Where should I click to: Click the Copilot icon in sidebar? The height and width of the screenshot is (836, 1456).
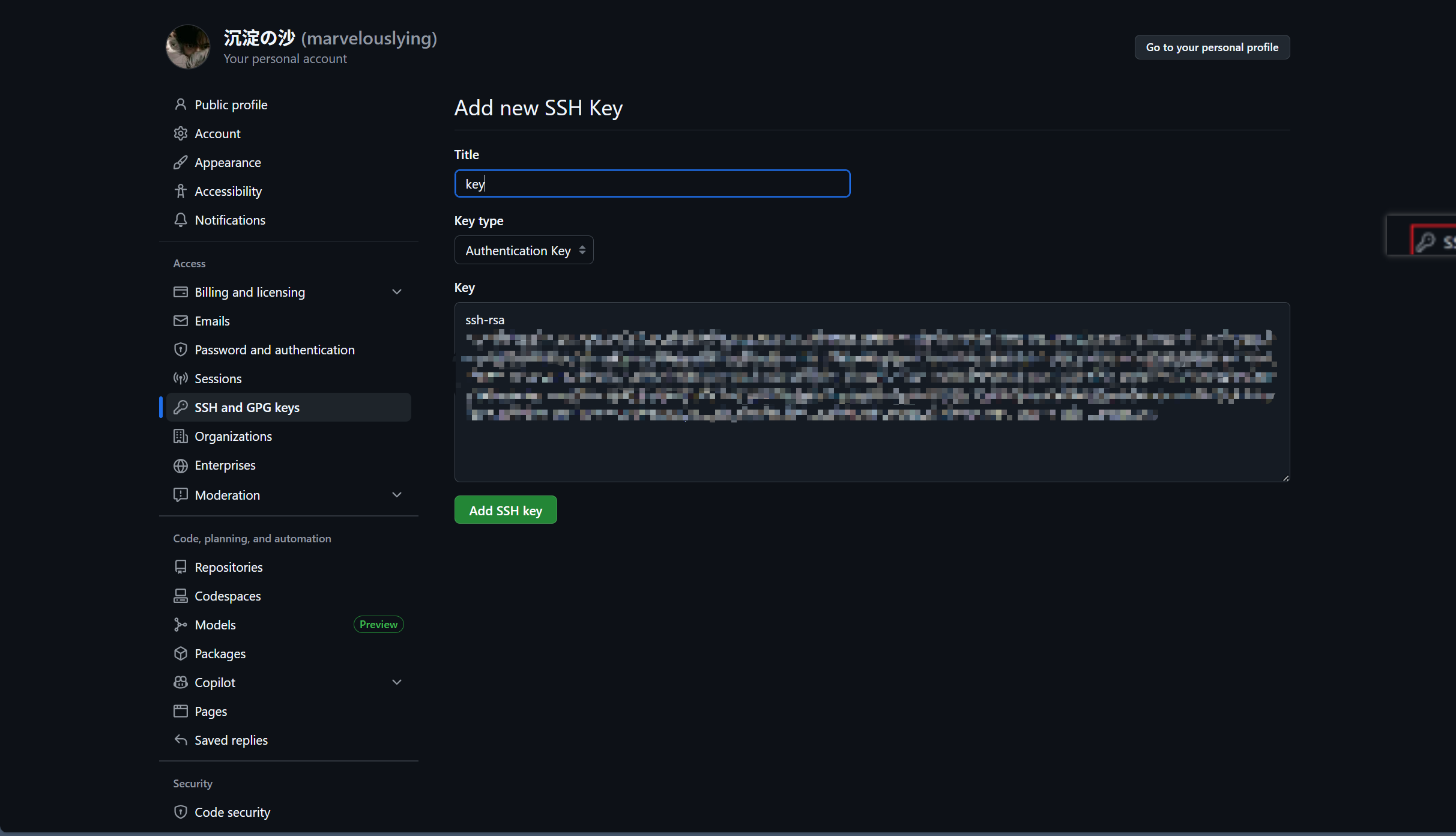[x=180, y=682]
